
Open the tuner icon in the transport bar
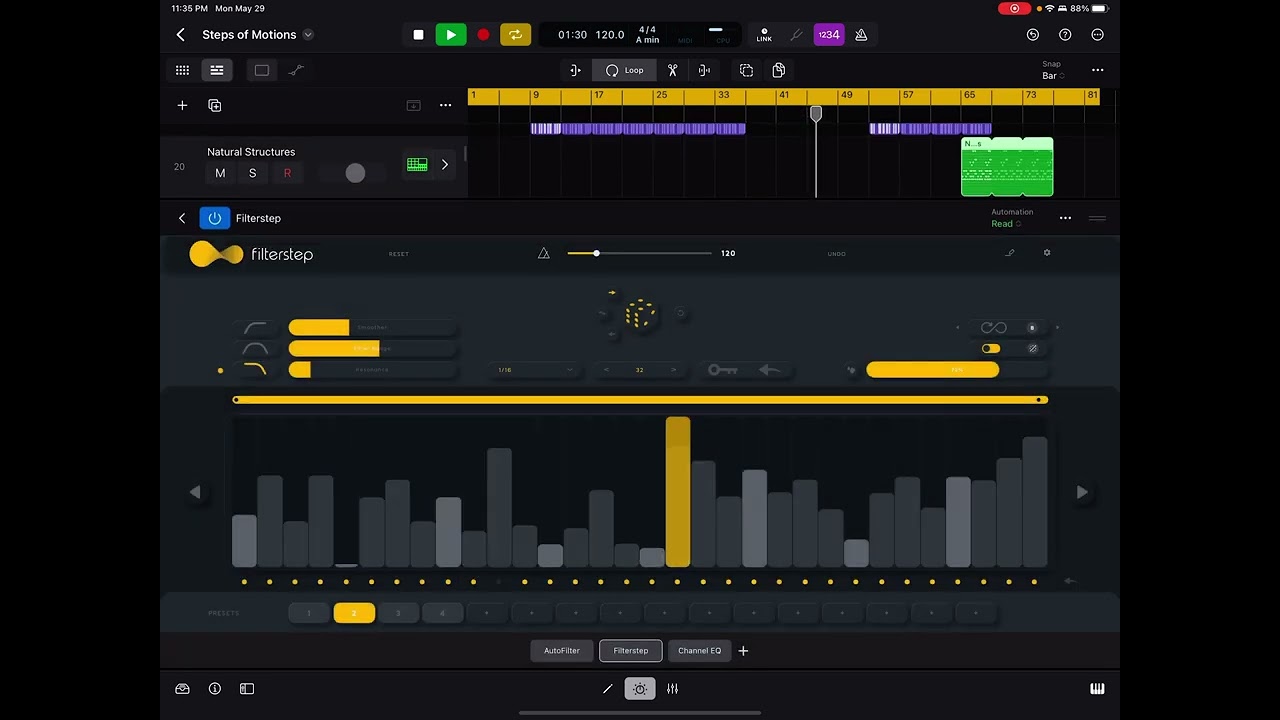(x=796, y=35)
